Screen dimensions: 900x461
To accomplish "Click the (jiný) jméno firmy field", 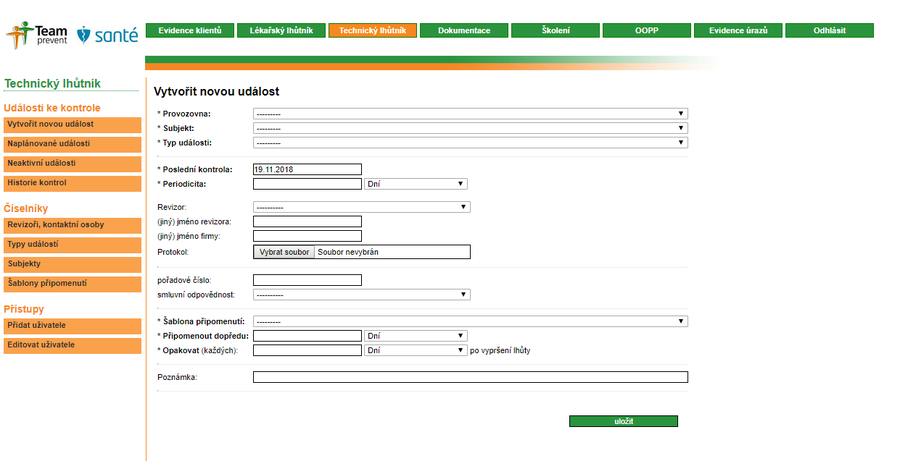I will [x=307, y=236].
